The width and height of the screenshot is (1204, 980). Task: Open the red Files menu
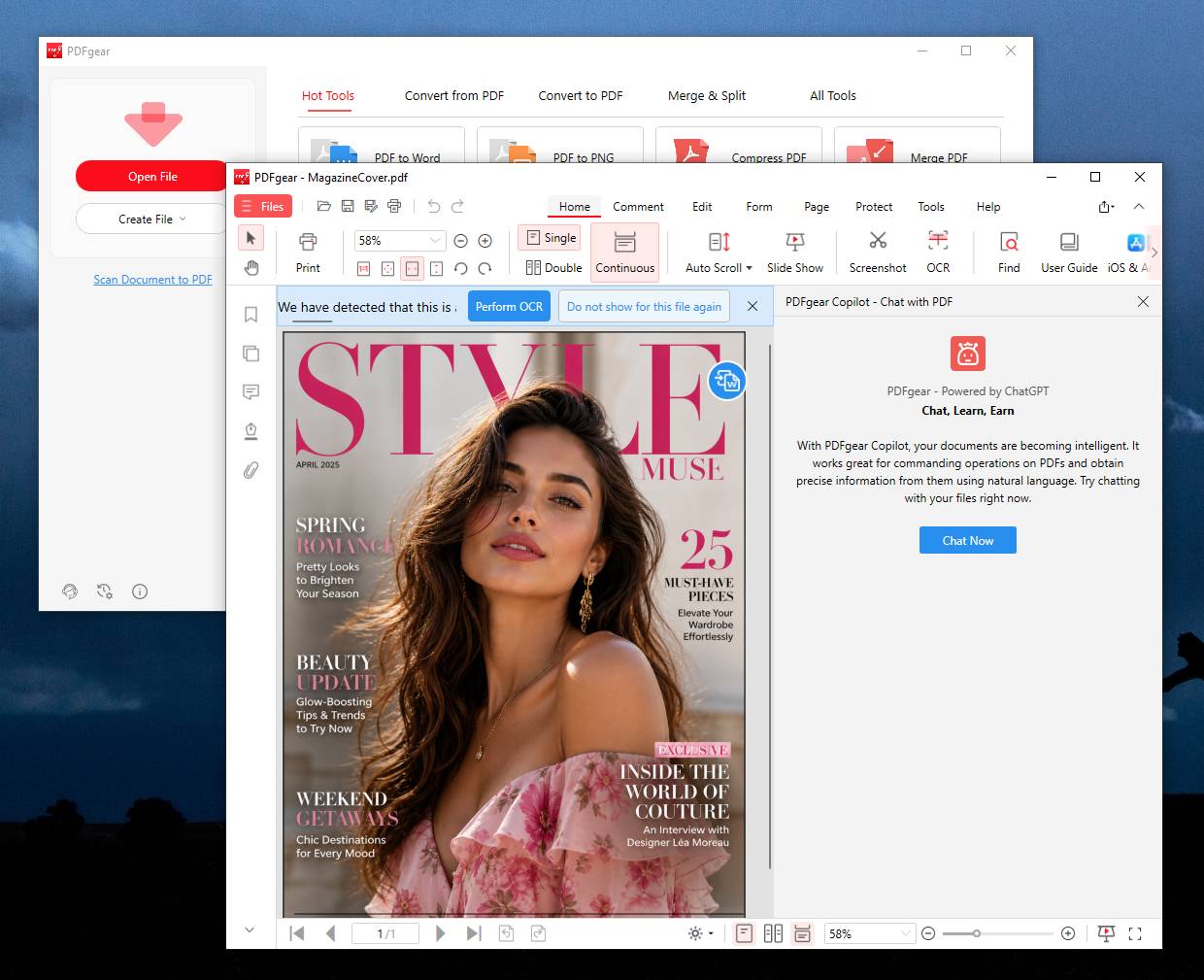[x=262, y=206]
